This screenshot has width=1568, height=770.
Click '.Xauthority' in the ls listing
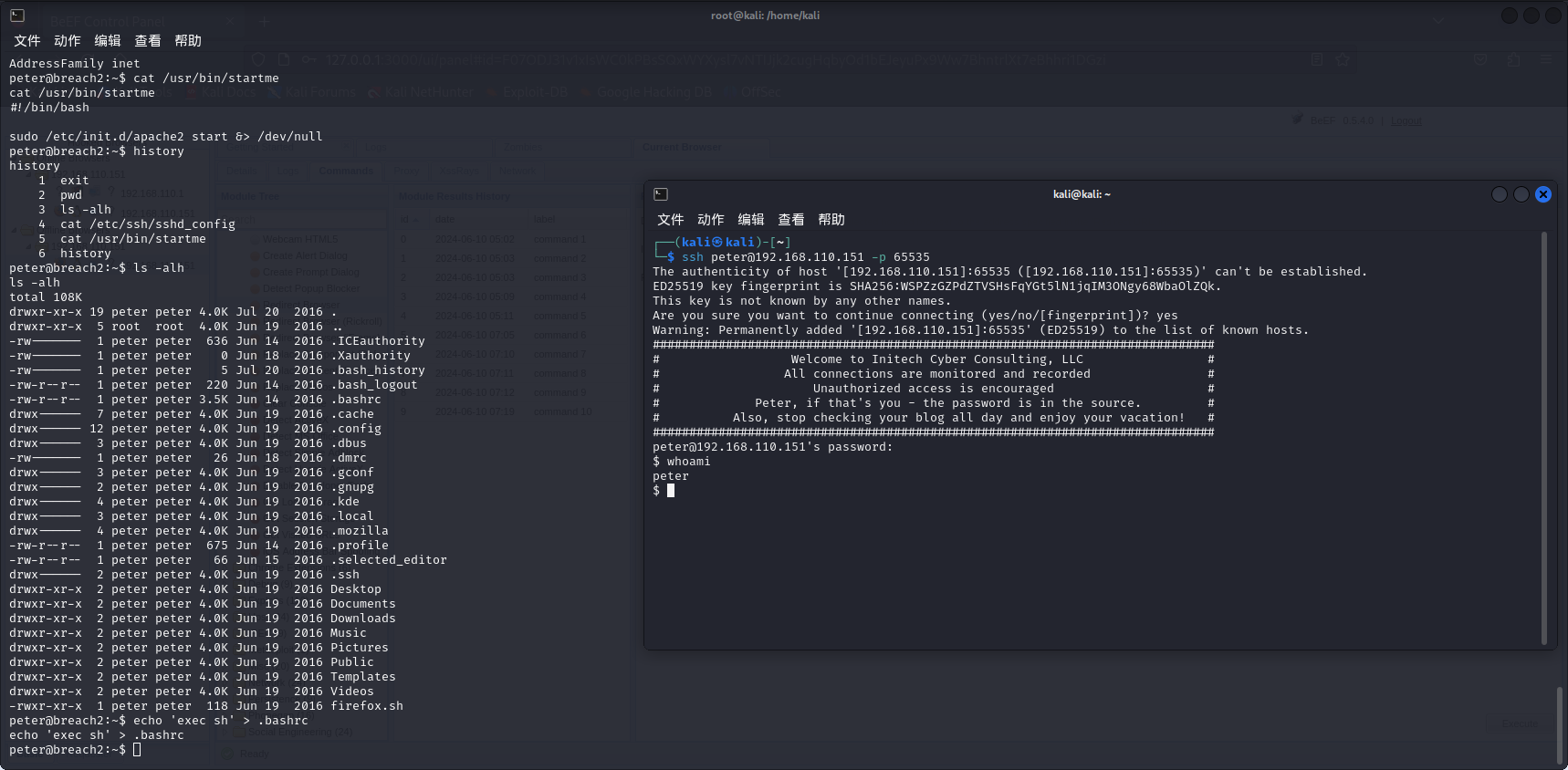pos(371,356)
